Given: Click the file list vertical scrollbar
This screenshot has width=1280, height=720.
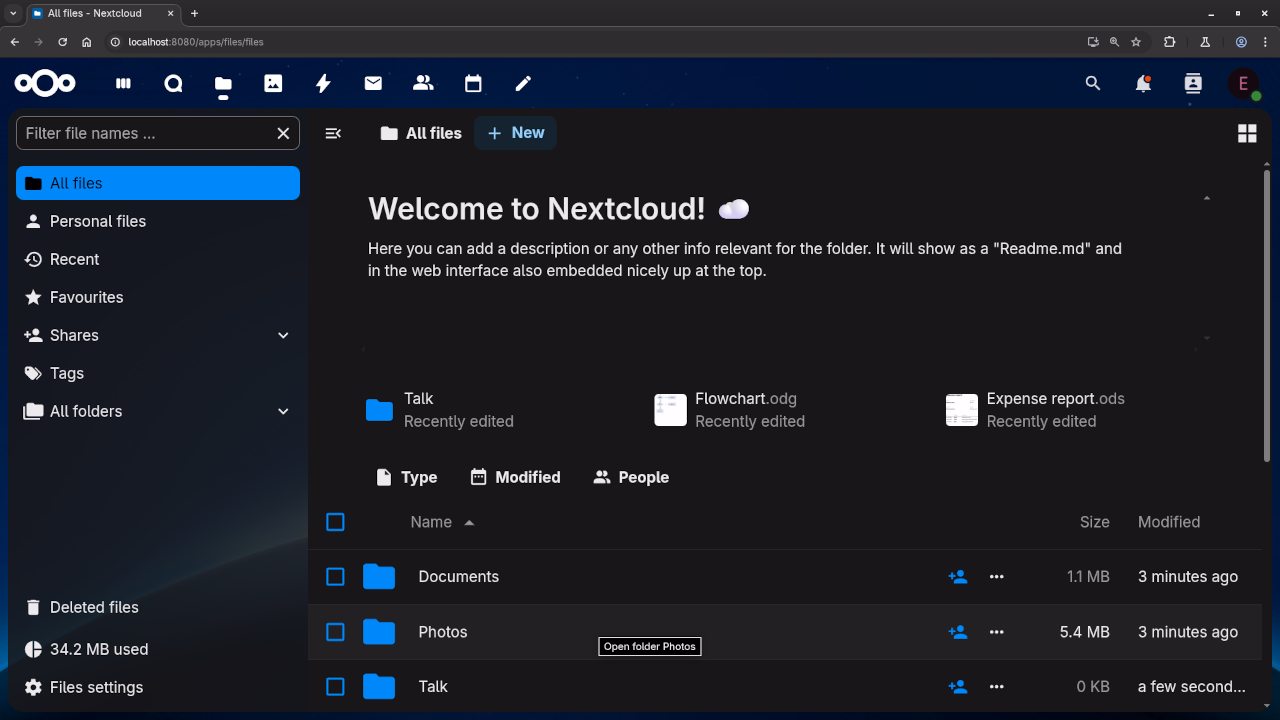Looking at the screenshot, I should coord(1268,315).
